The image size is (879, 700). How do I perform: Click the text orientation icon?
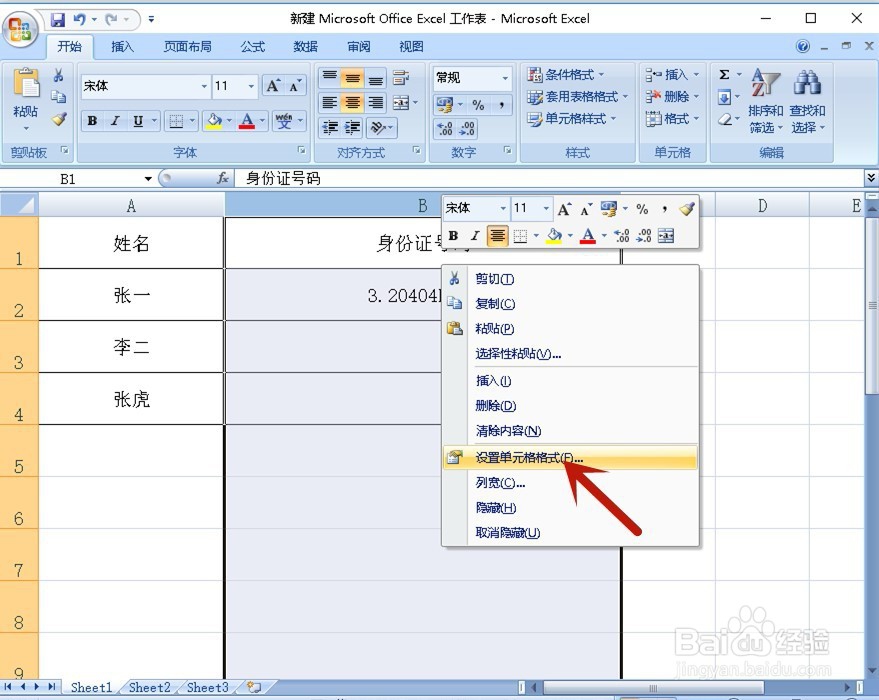[378, 128]
